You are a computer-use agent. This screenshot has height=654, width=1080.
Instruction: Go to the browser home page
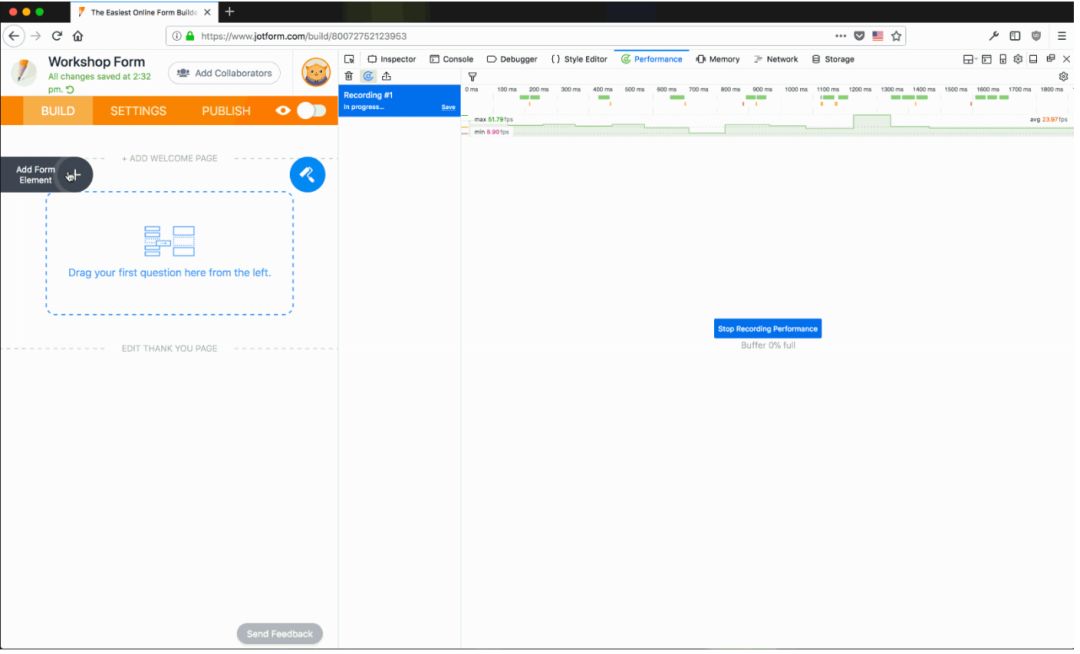click(78, 36)
